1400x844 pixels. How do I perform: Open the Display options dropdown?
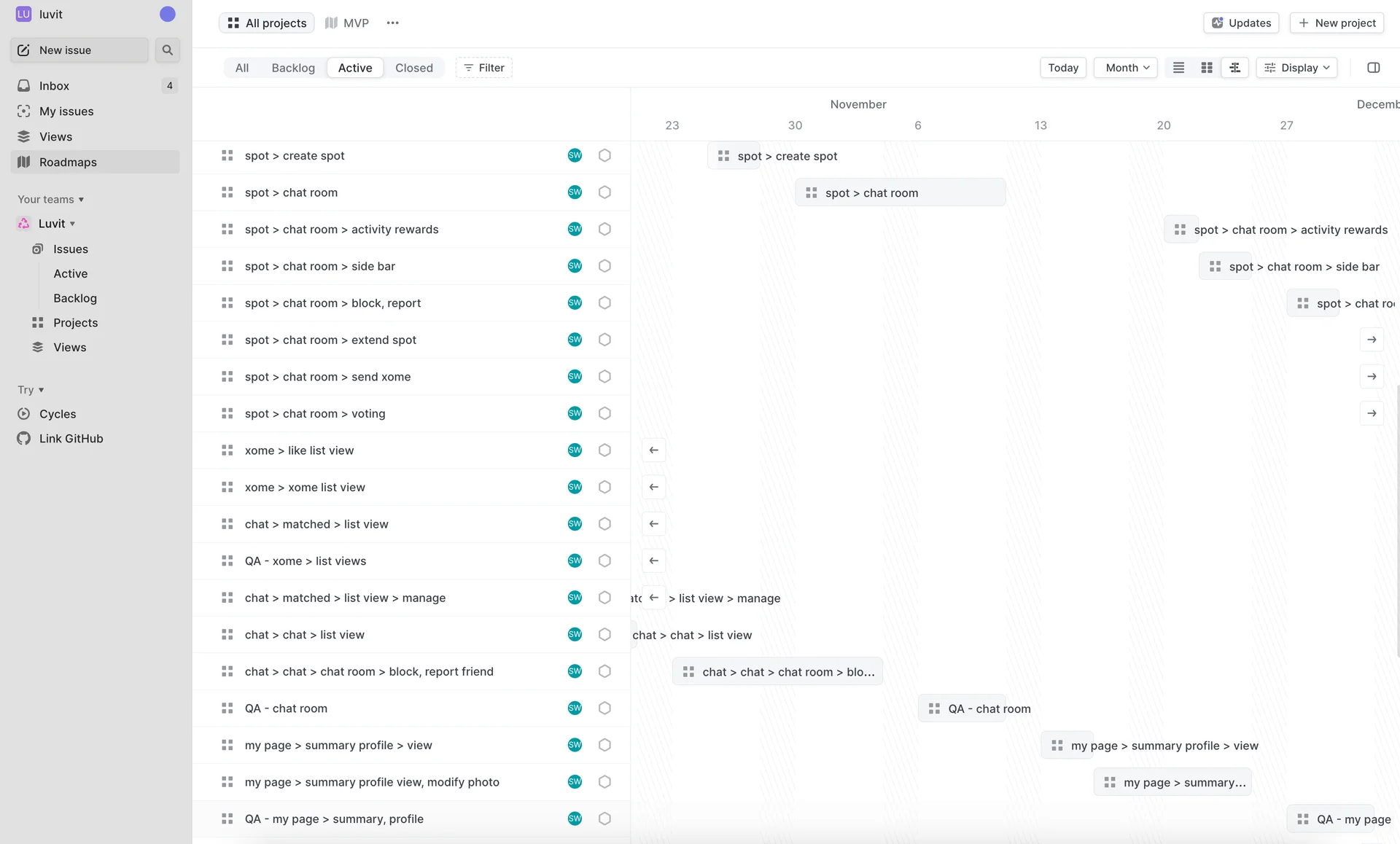[1297, 68]
